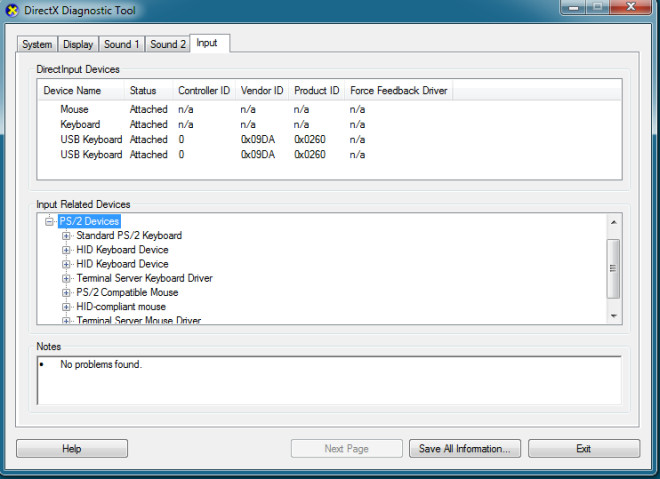Expand the Terminal Server Mouse Driver node
660x479 pixels.
tap(66, 321)
